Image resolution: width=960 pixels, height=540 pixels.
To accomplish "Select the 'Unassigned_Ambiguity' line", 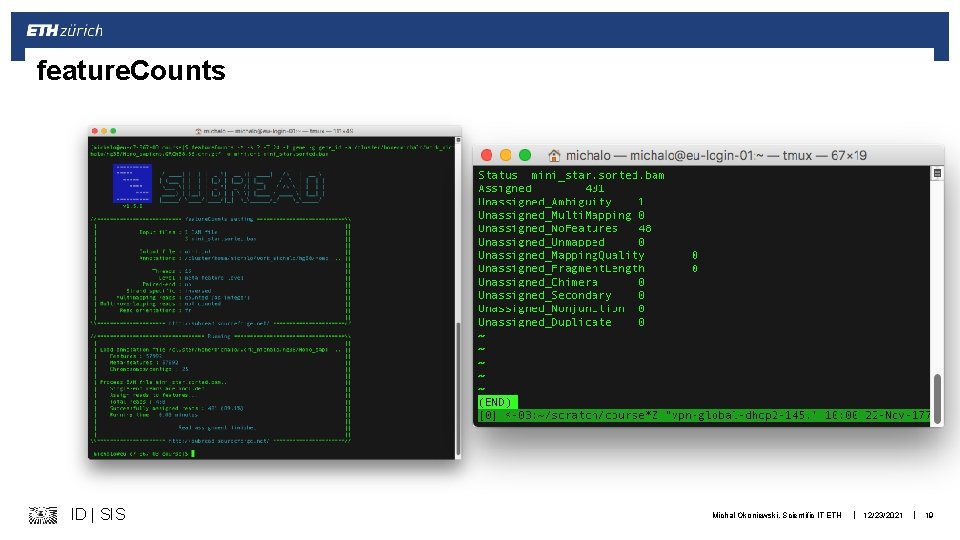I will [561, 202].
